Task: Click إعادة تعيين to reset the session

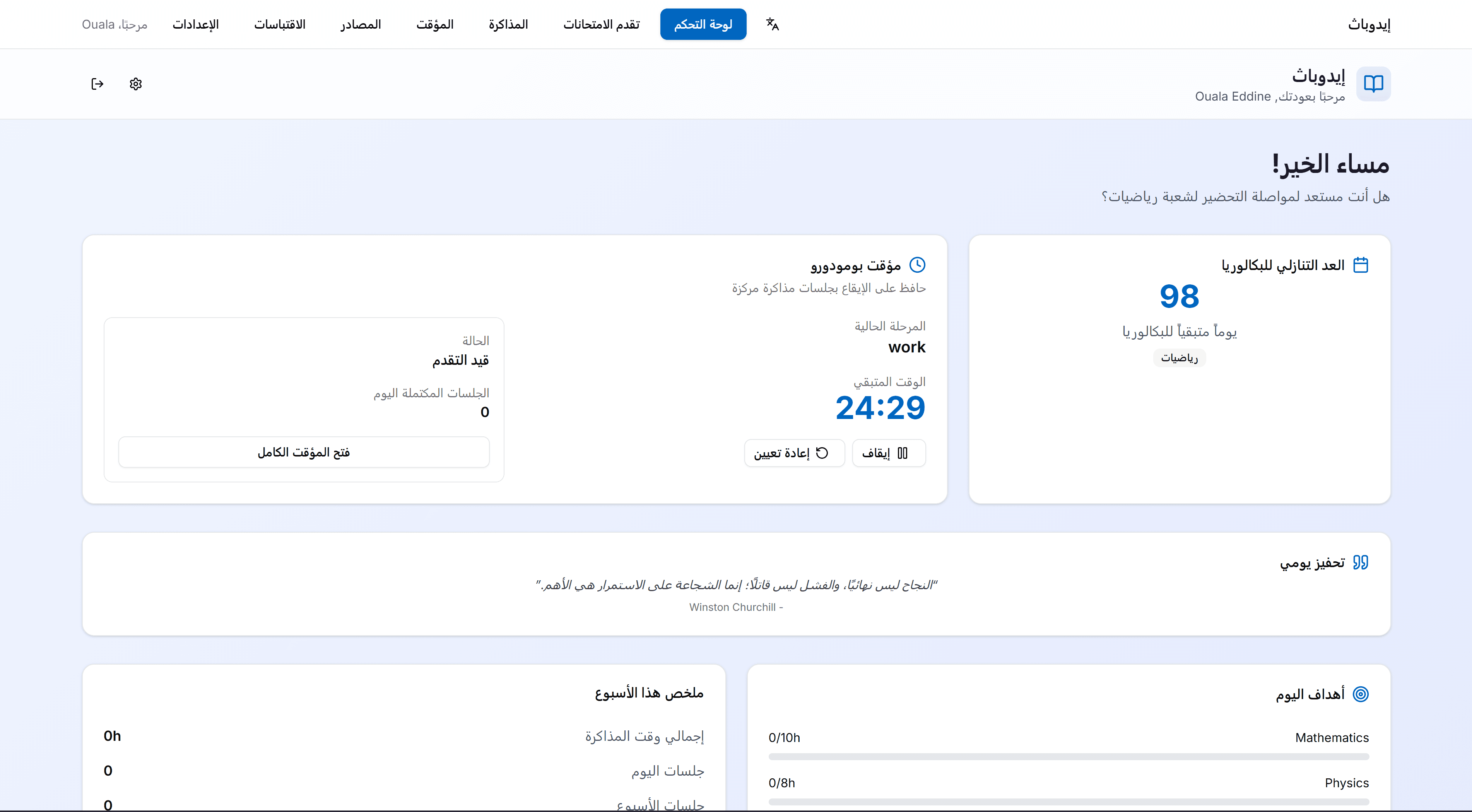Action: [794, 453]
